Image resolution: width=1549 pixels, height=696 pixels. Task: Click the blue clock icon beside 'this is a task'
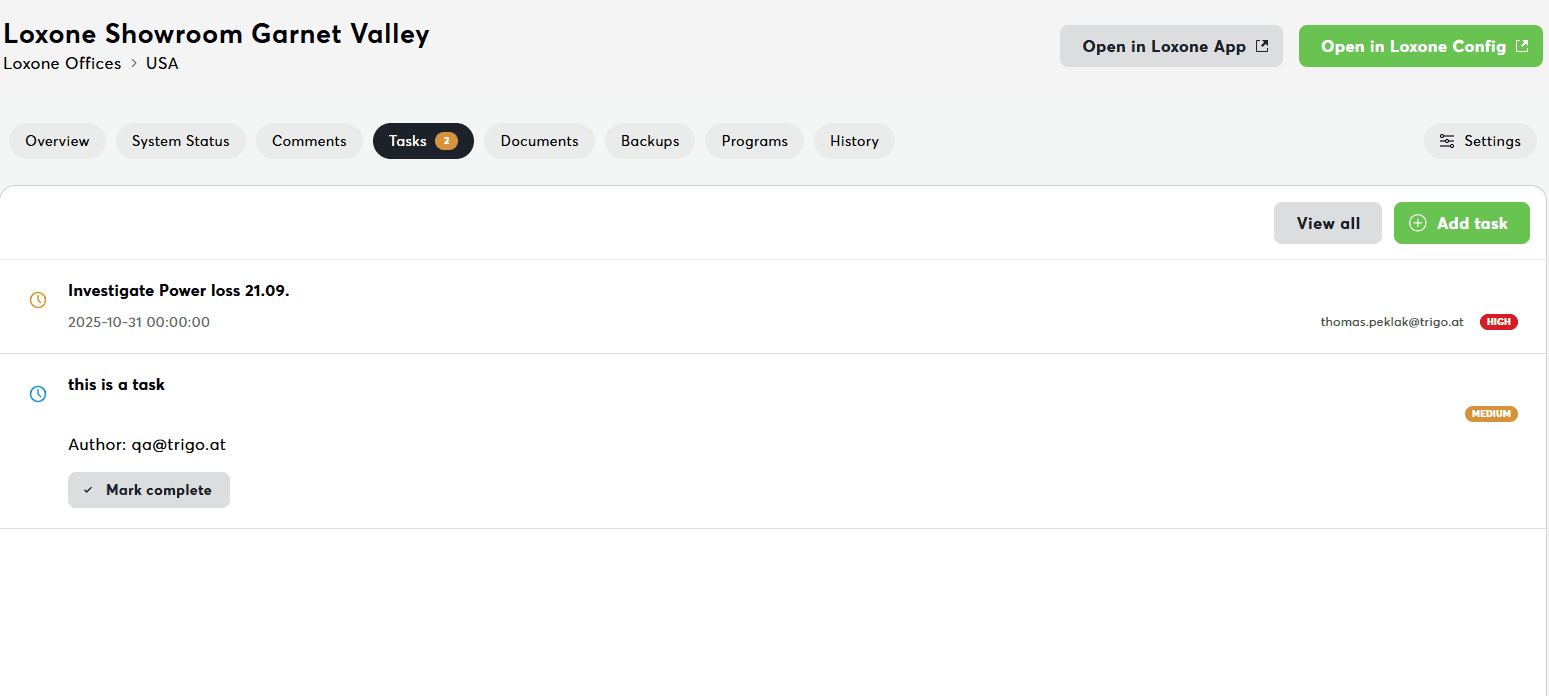[38, 394]
